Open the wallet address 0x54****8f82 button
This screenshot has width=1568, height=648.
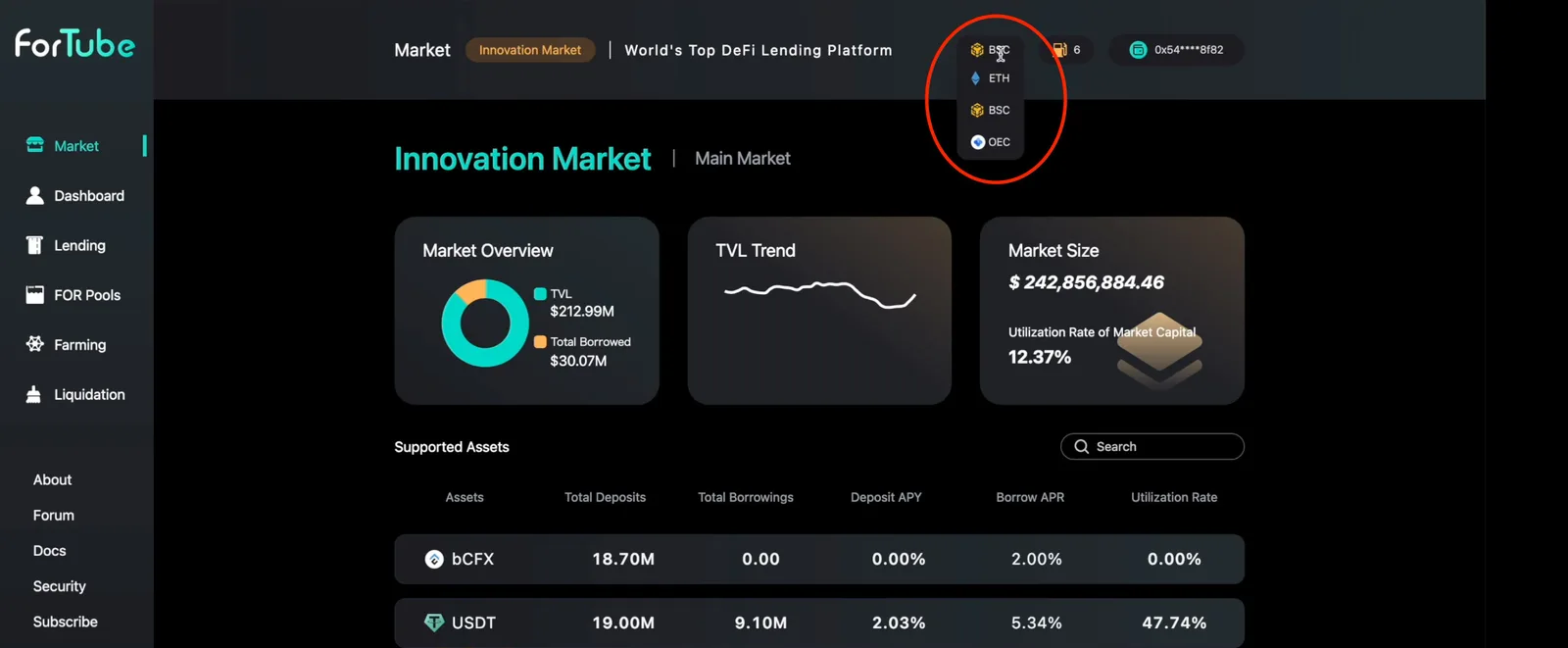click(x=1176, y=50)
